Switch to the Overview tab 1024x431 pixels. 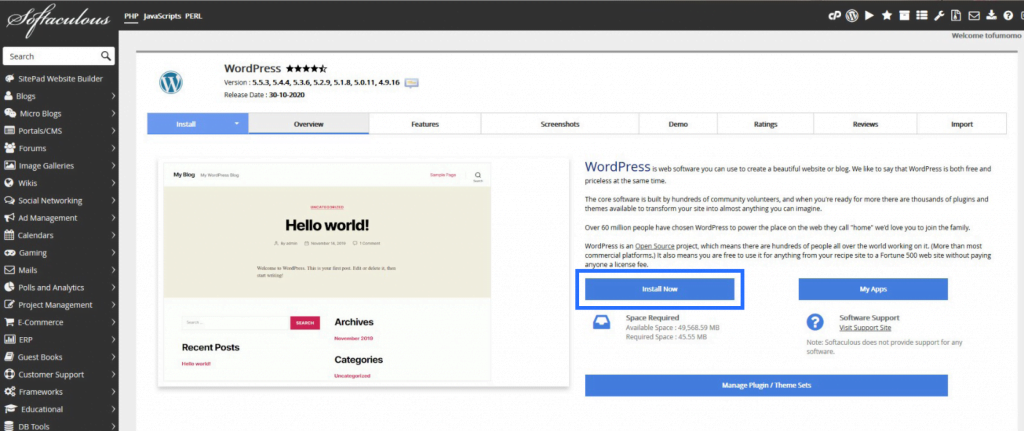pyautogui.click(x=309, y=123)
